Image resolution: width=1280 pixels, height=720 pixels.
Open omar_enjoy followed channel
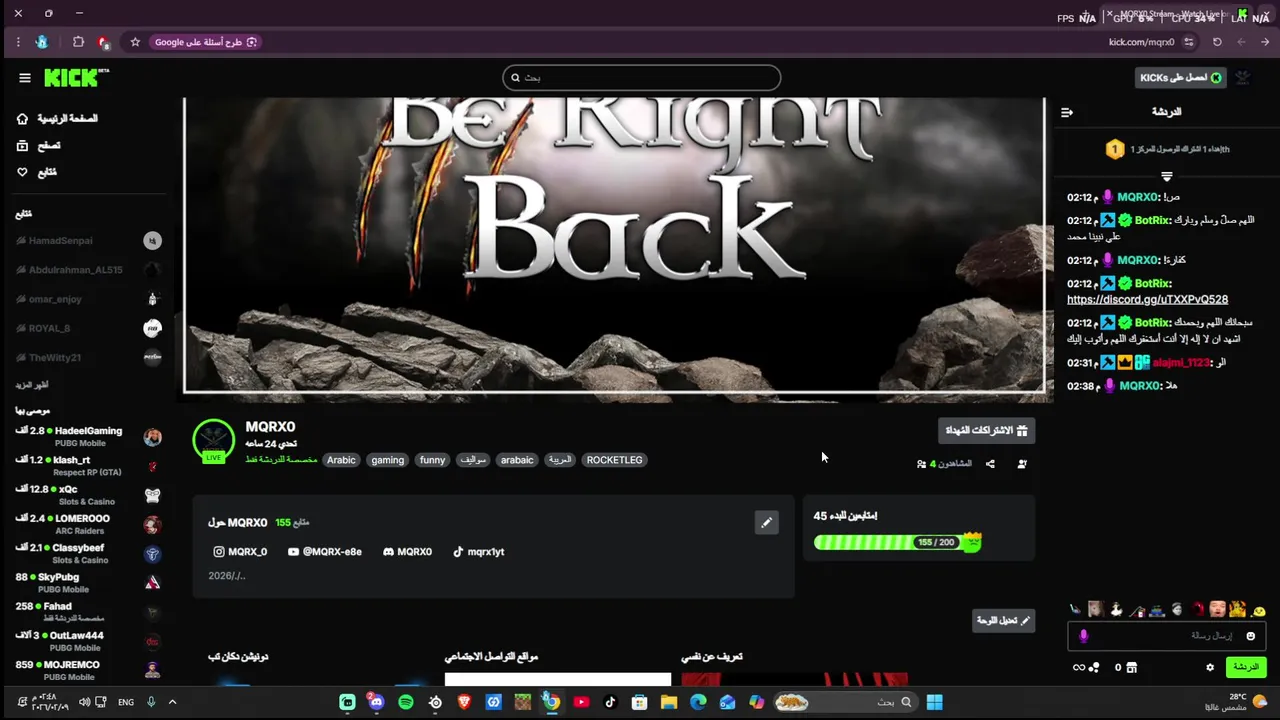coord(88,299)
